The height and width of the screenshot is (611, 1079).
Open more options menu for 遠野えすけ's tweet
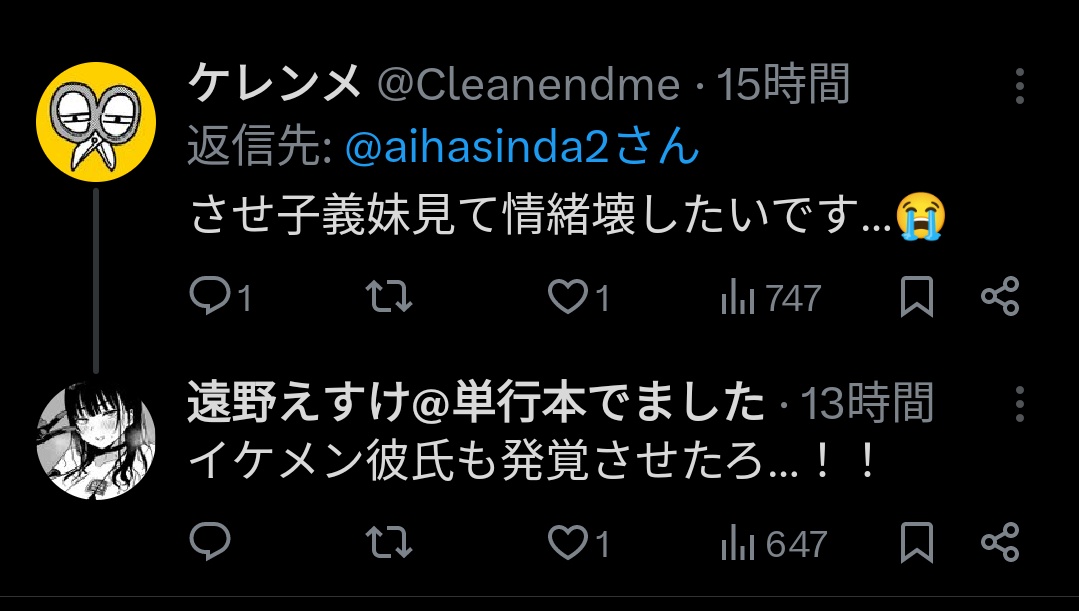(x=1020, y=403)
